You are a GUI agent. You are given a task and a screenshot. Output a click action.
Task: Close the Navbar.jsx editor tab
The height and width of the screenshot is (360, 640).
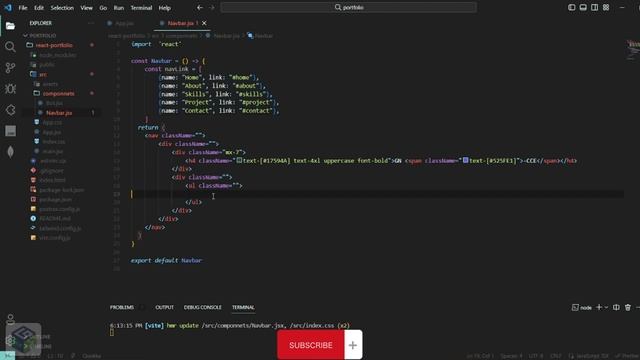(x=204, y=23)
